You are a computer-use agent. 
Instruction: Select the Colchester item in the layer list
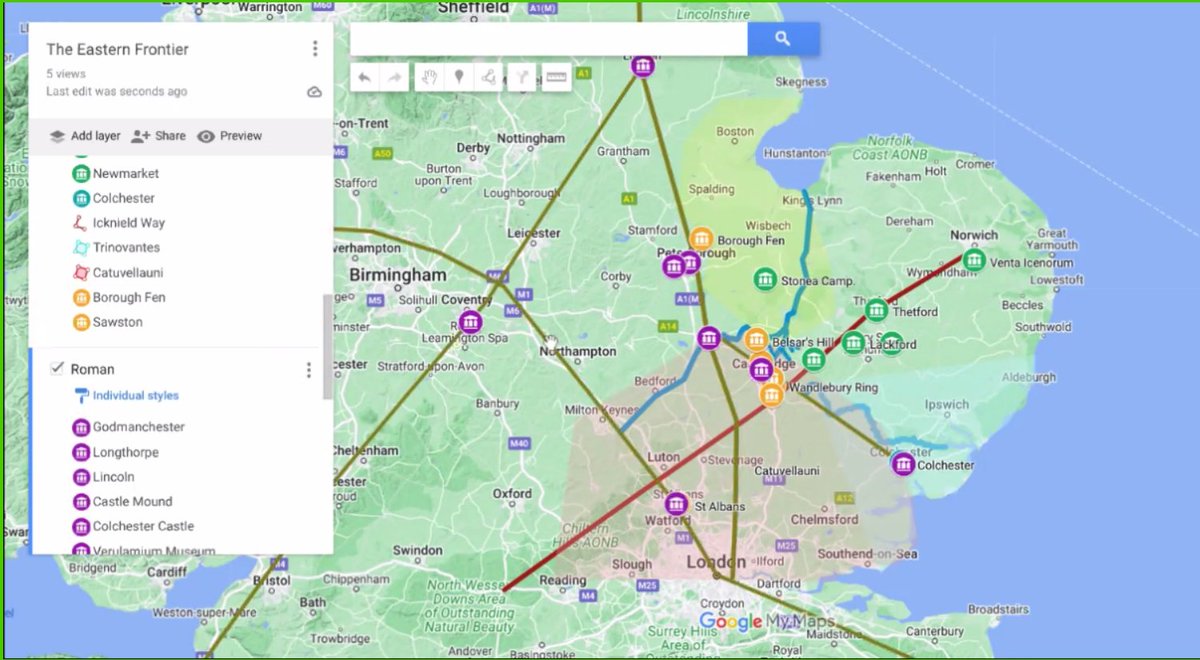[124, 198]
